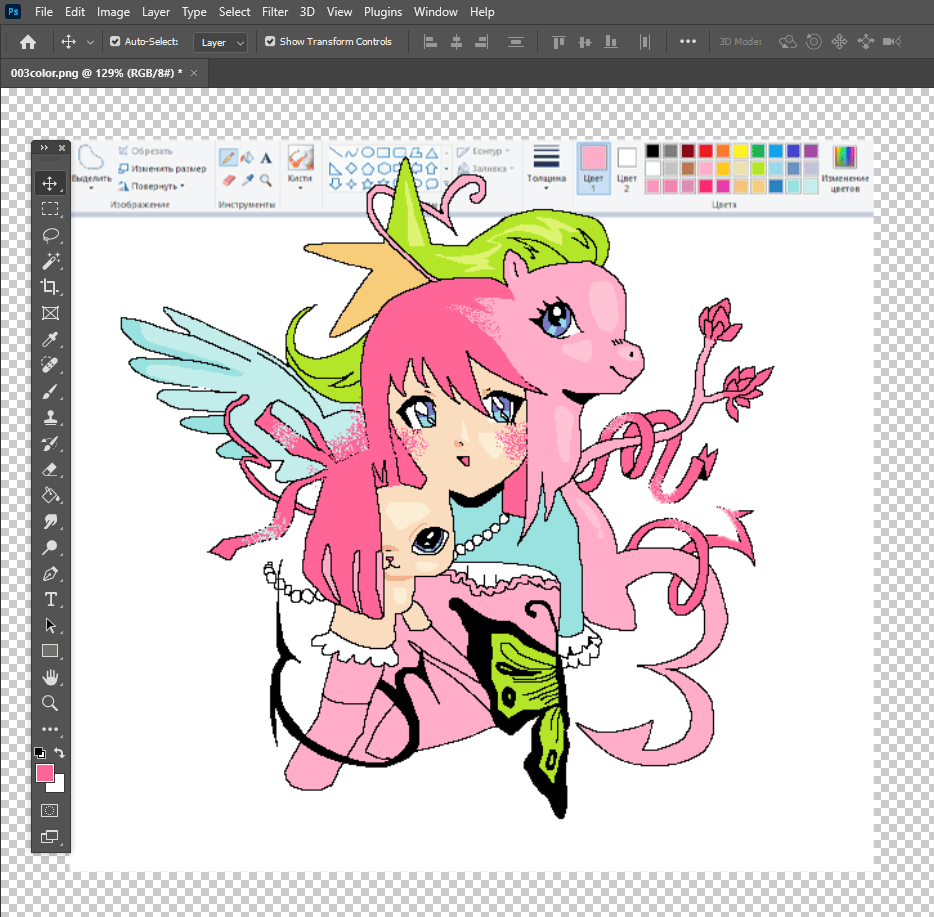Select the Frame tool
The width and height of the screenshot is (934, 917).
(50, 313)
